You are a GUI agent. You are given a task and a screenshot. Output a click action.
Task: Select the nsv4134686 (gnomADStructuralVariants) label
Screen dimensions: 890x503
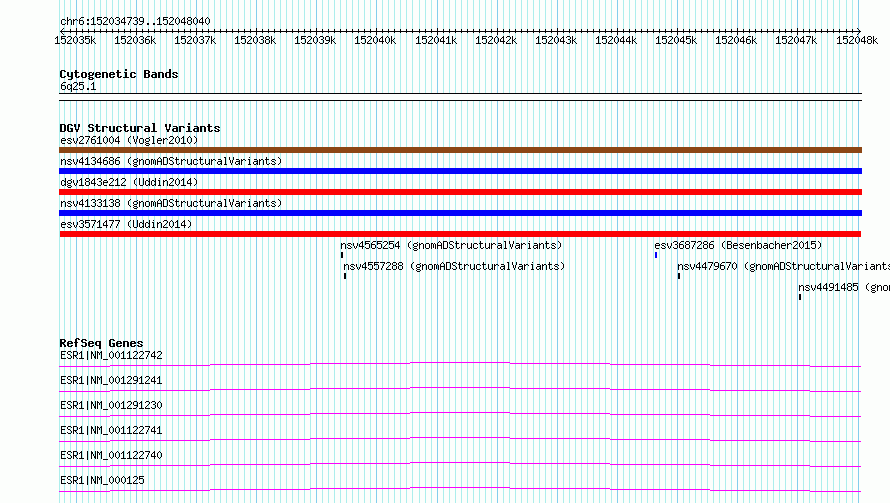tap(171, 161)
